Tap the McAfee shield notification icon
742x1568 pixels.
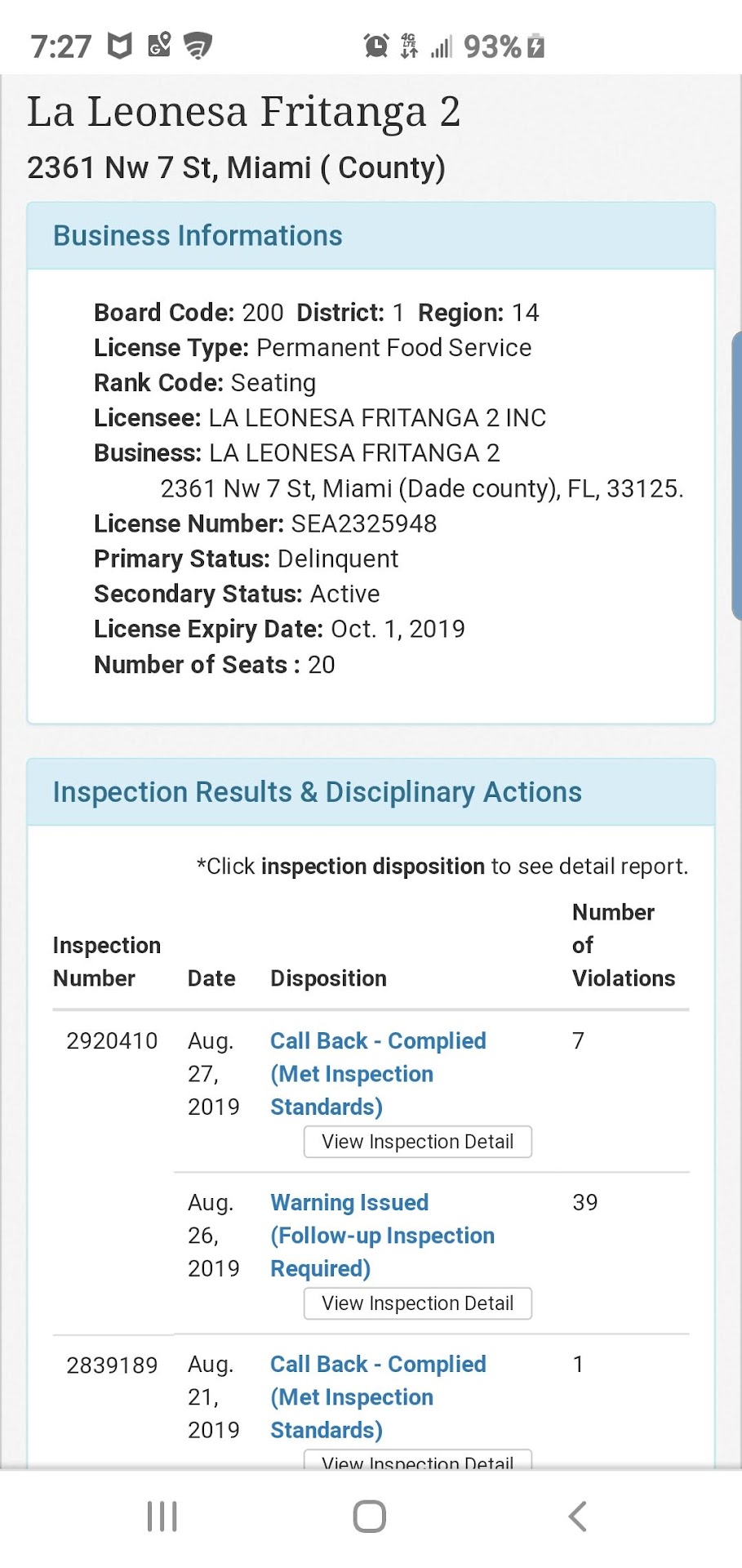(120, 46)
